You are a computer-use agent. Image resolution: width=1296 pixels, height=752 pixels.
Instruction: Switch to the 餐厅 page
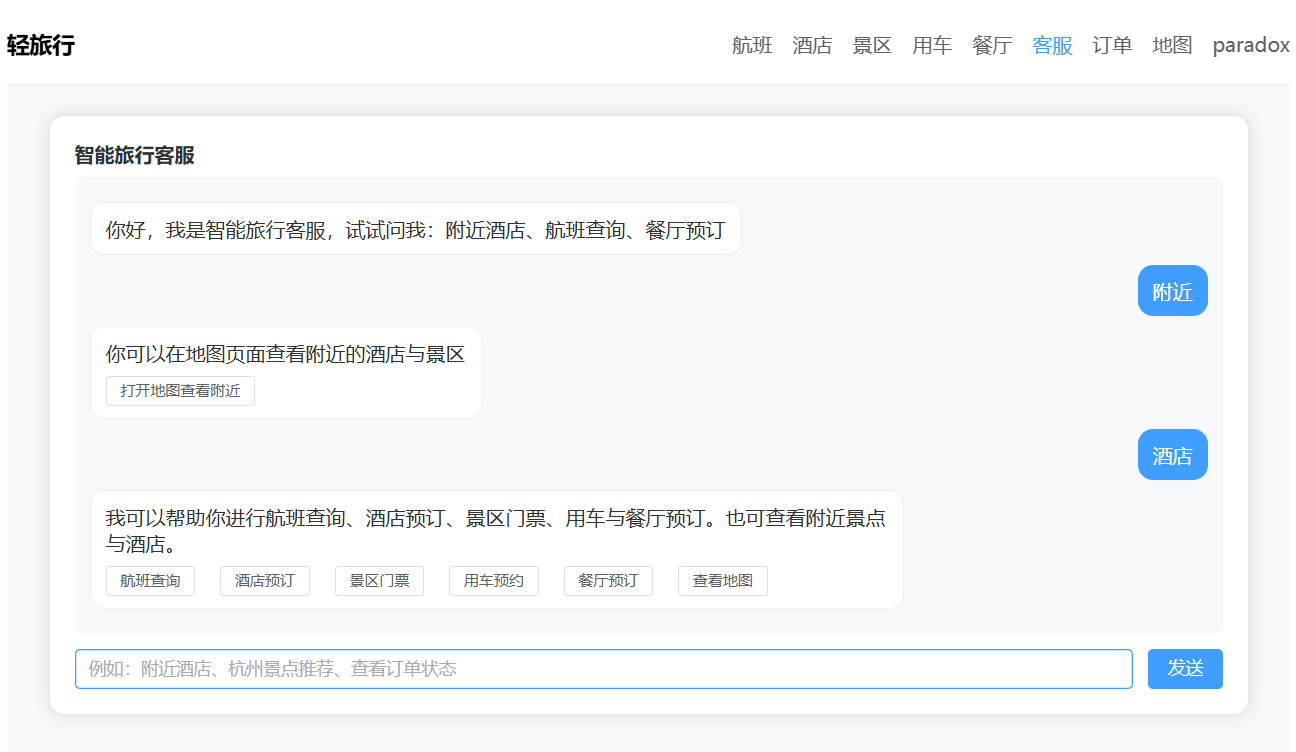point(992,45)
